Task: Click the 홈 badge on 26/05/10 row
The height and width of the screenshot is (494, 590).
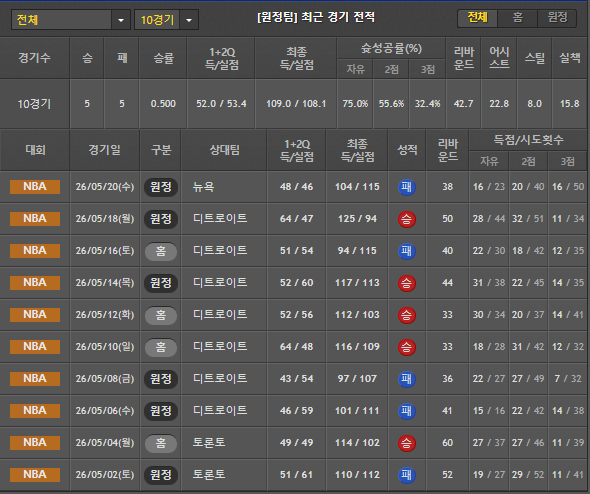Action: click(161, 347)
